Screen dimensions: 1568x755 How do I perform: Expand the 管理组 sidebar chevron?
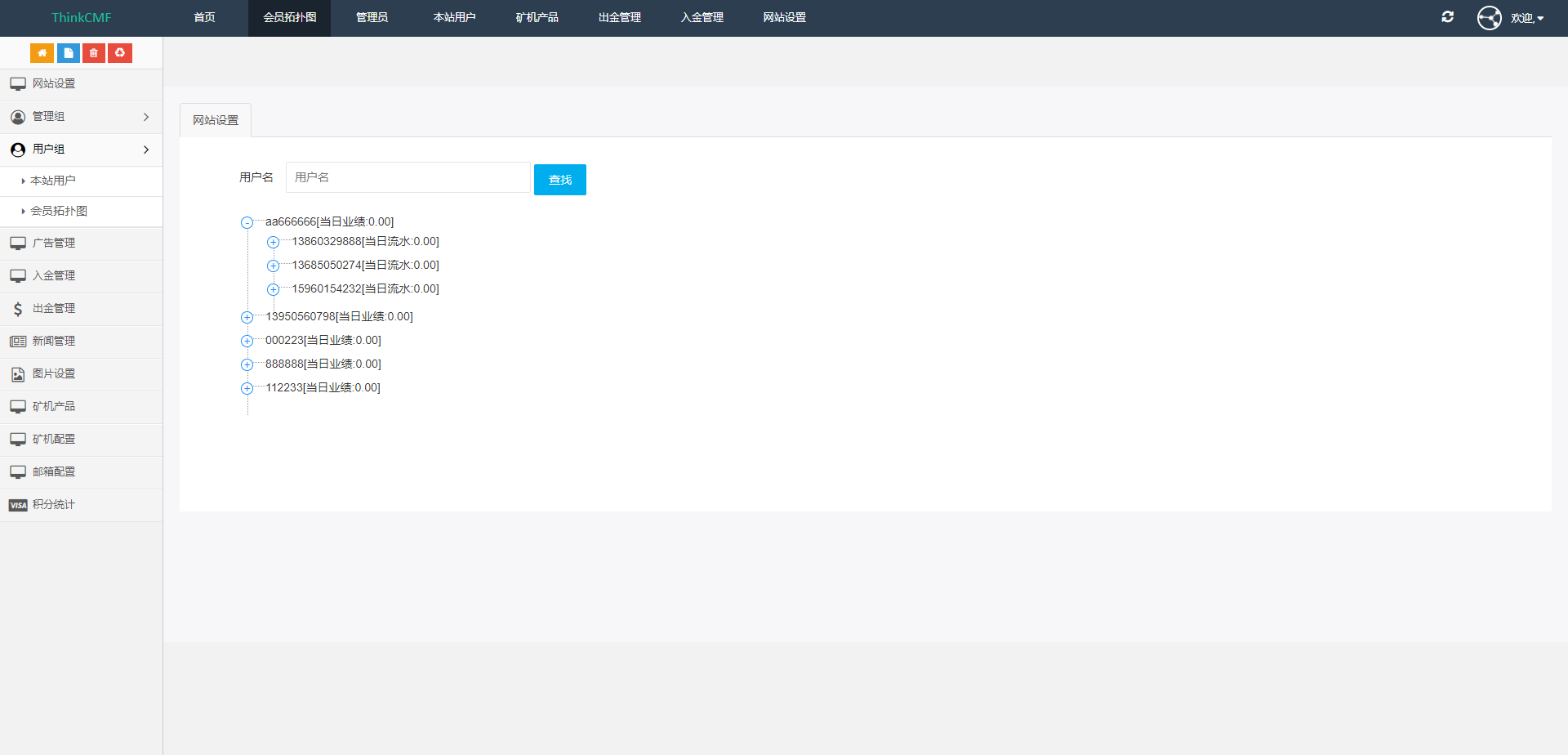(146, 117)
